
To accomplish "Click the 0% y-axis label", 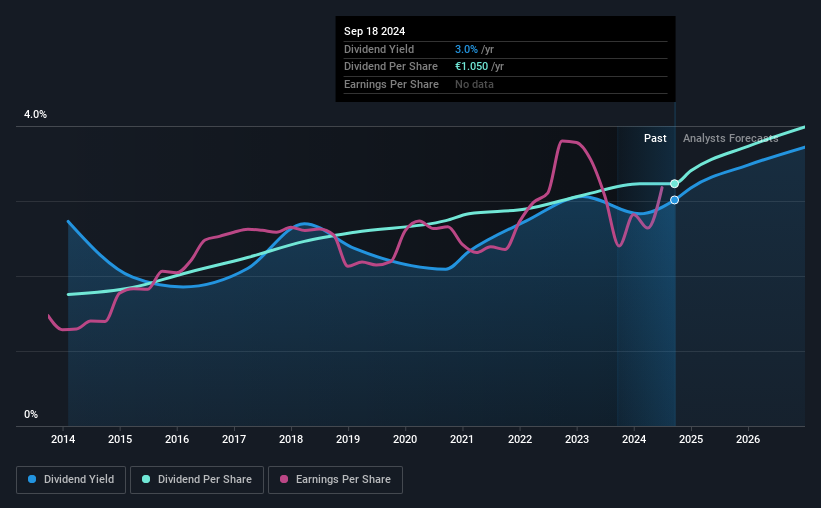I will pyautogui.click(x=31, y=414).
